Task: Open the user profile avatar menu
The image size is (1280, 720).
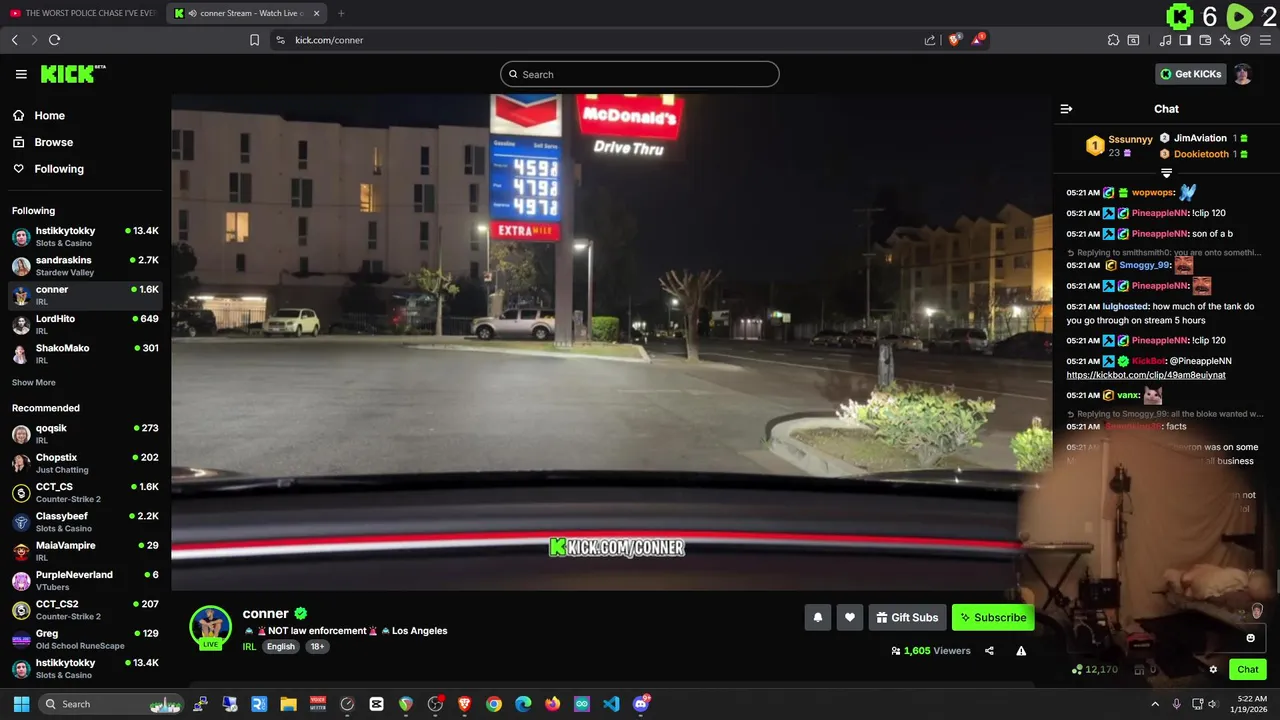Action: [x=1243, y=74]
